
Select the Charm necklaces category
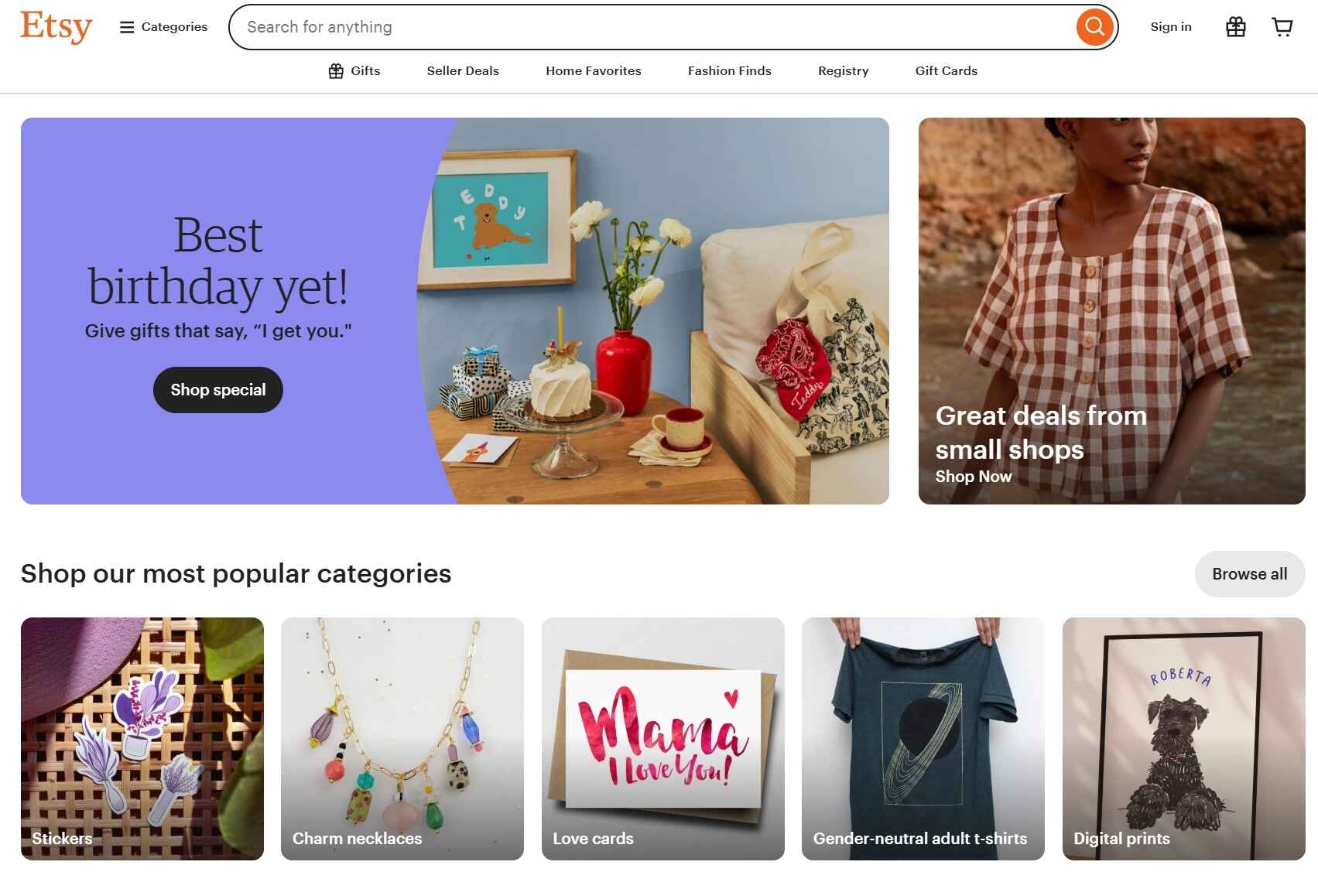click(402, 737)
